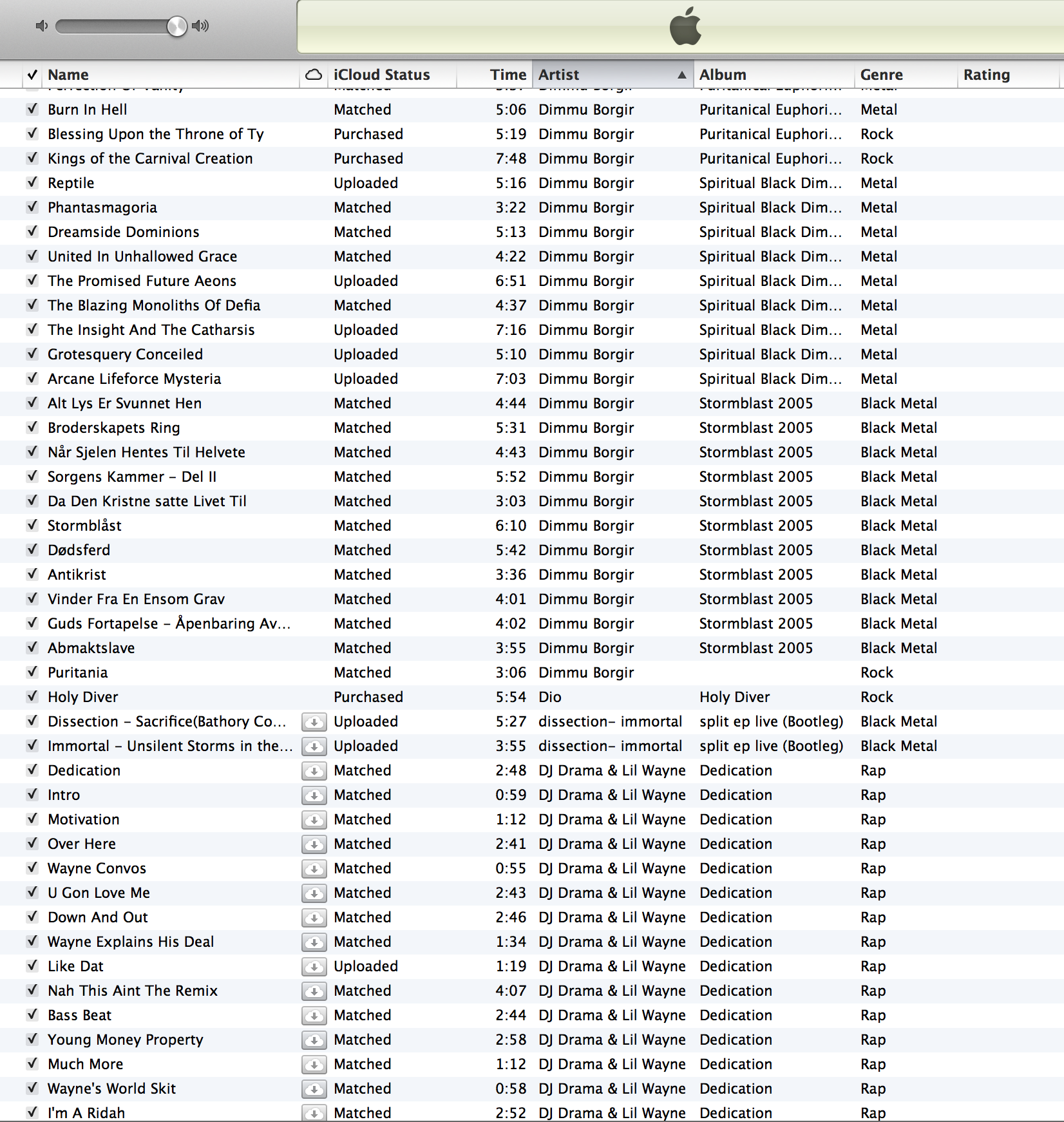This screenshot has height=1122, width=1064.
Task: Select Arcane Lifeforce Mysteria track
Action: click(134, 379)
